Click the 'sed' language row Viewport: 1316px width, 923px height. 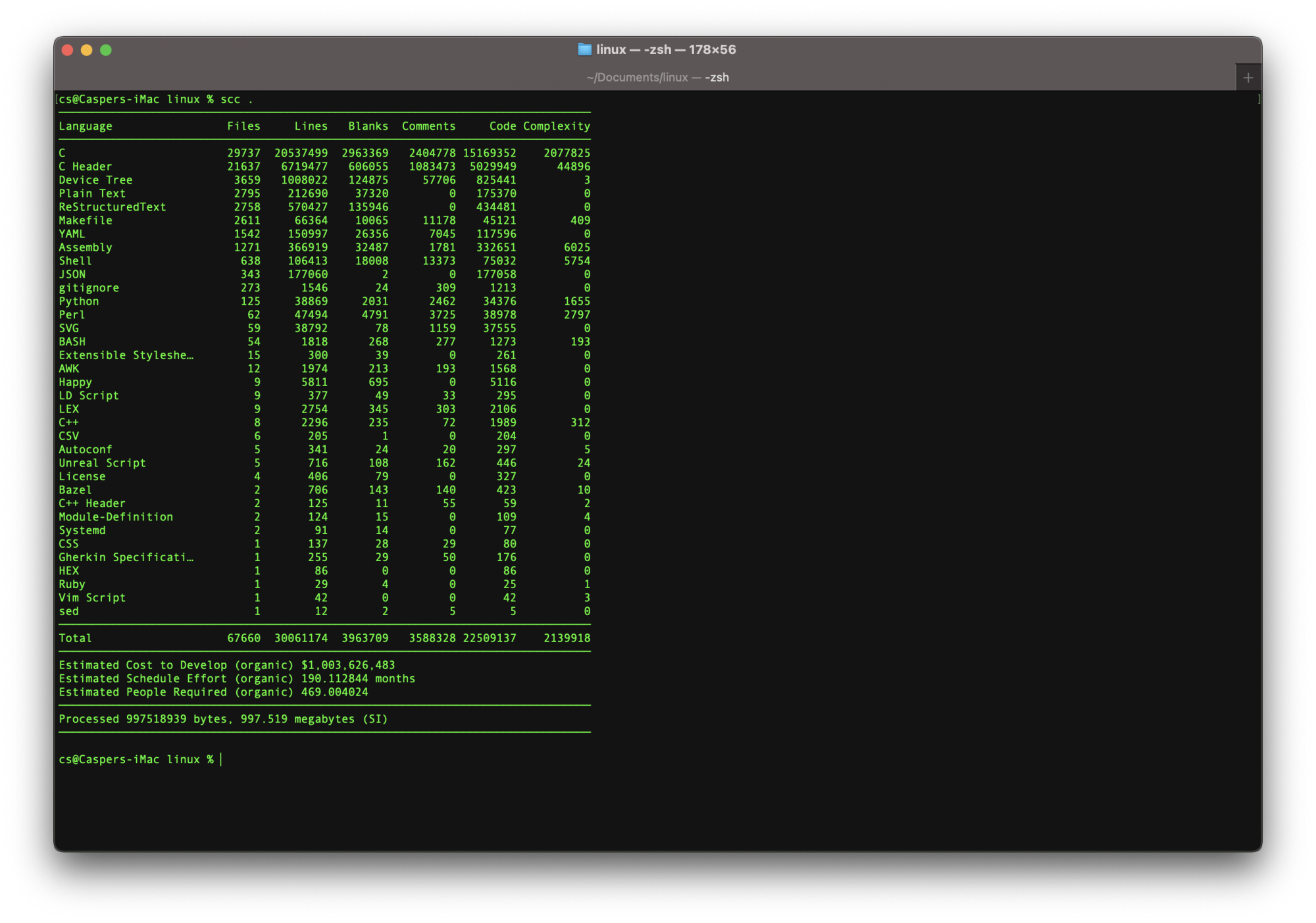click(x=324, y=612)
